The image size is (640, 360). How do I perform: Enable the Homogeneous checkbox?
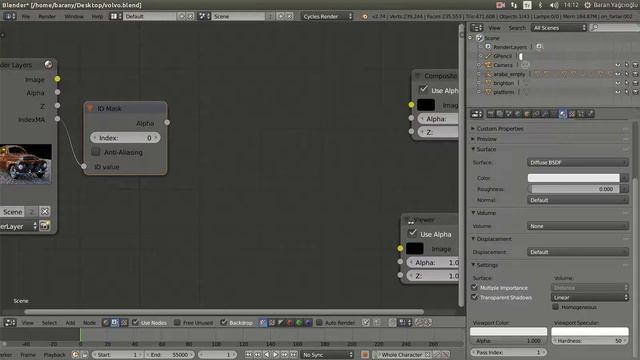pyautogui.click(x=556, y=307)
